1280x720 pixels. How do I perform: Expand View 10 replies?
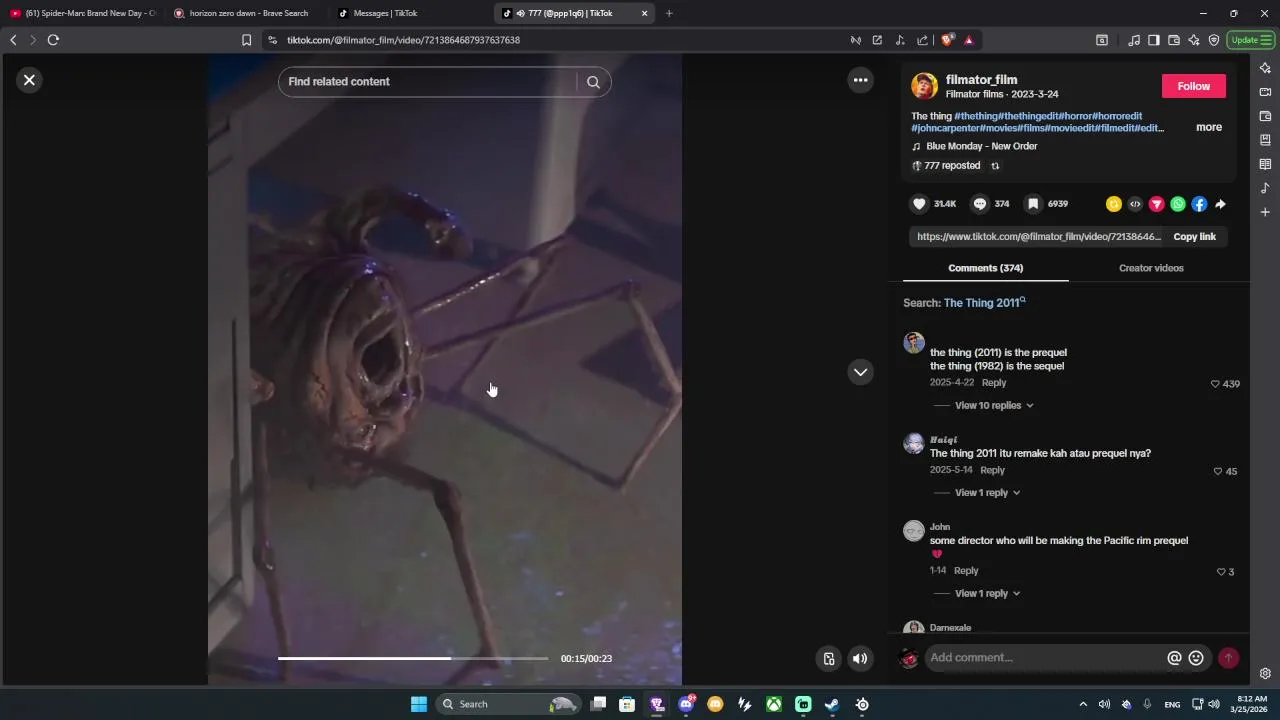[994, 405]
